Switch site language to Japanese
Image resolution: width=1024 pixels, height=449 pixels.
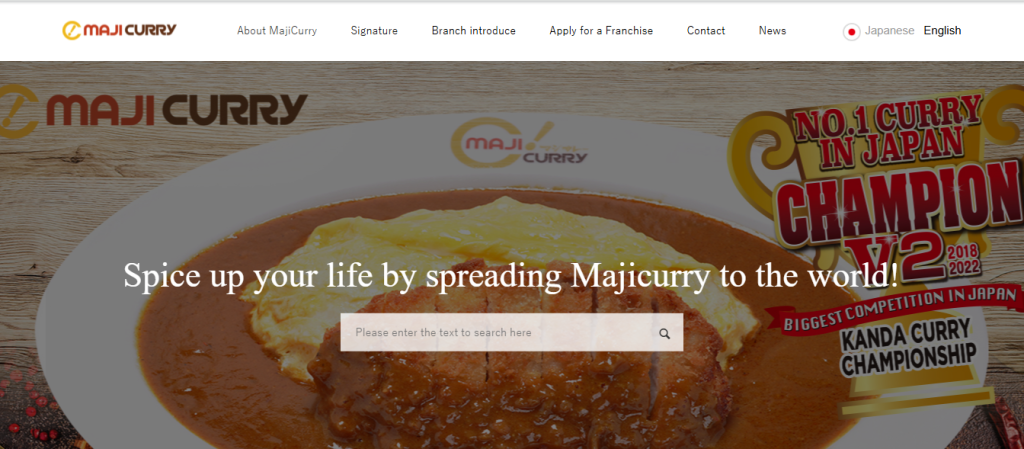pyautogui.click(x=889, y=31)
